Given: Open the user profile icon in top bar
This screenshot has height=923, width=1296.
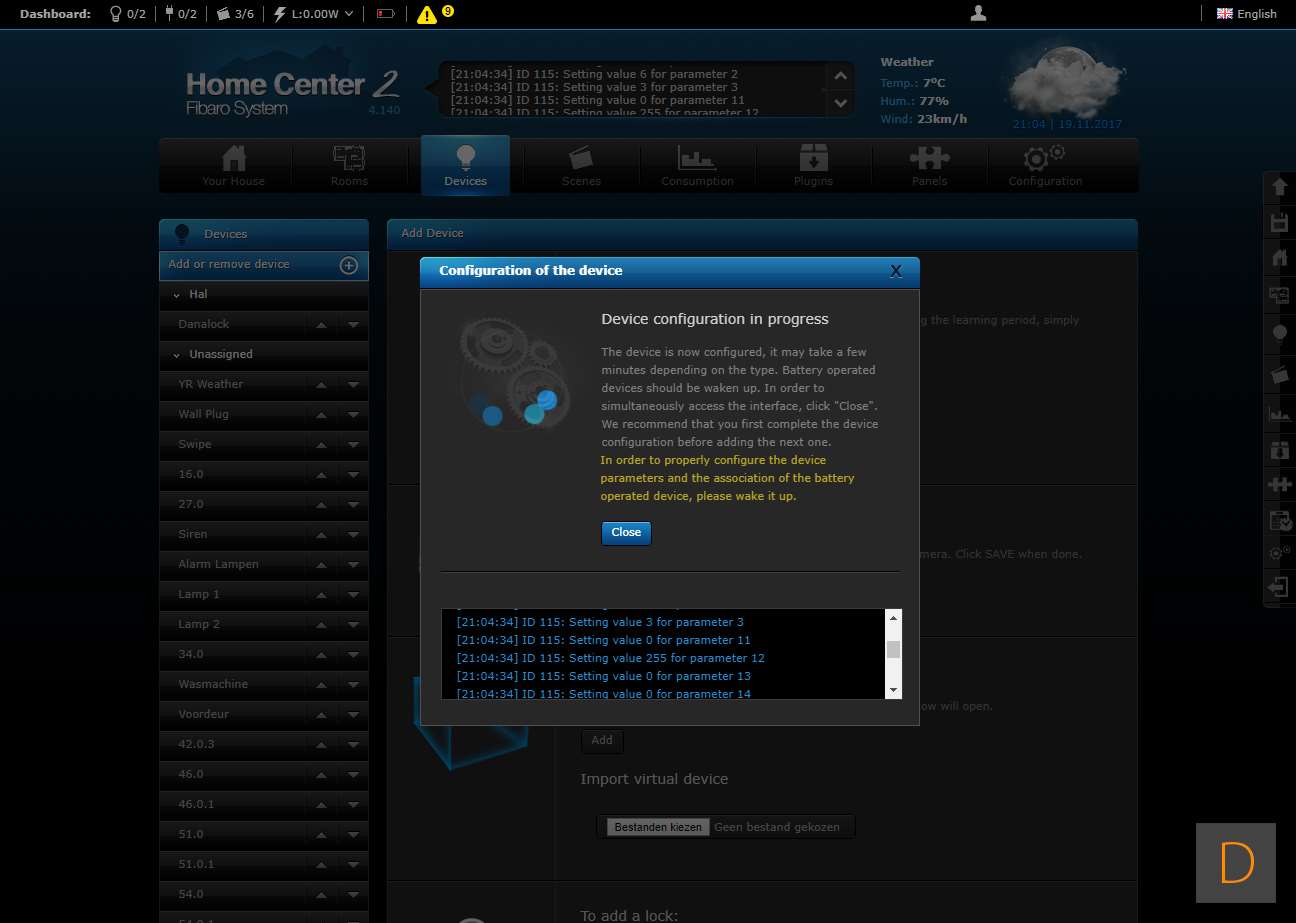Looking at the screenshot, I should 979,13.
